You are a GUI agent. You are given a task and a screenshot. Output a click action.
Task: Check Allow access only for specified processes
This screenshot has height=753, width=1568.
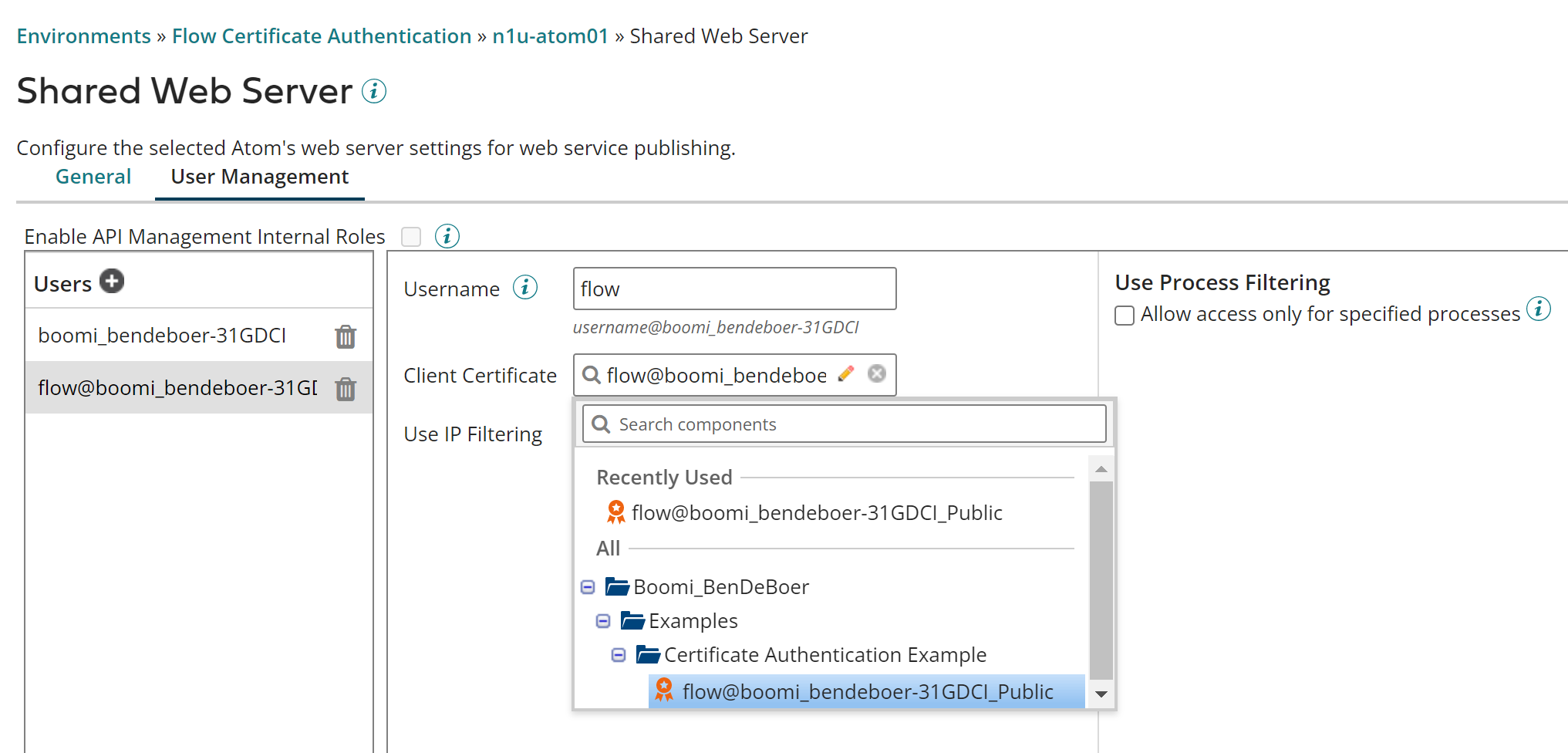(x=1124, y=315)
